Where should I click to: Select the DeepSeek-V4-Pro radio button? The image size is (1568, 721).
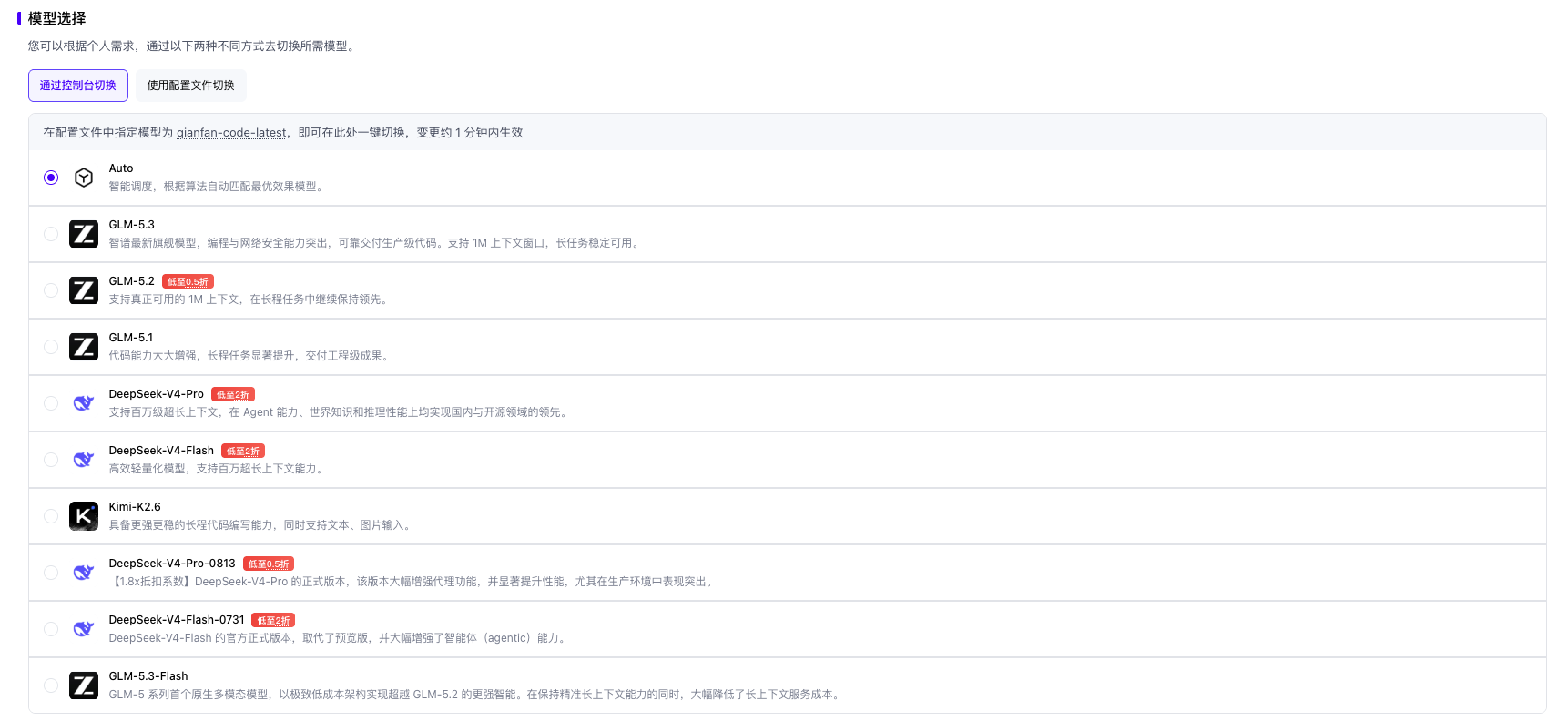point(51,403)
